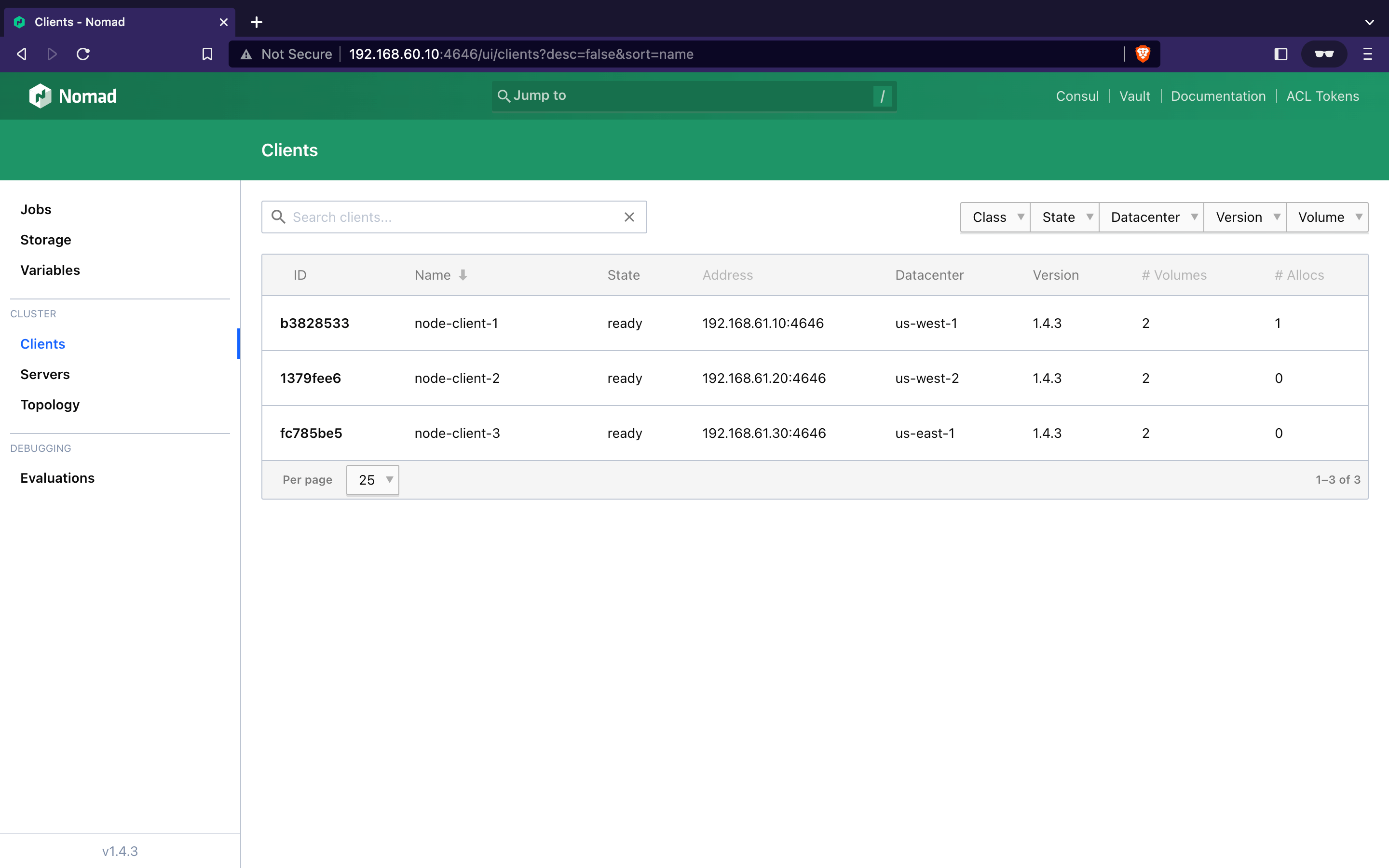The image size is (1389, 868).
Task: Close the Clients - Nomad tab
Action: click(223, 22)
